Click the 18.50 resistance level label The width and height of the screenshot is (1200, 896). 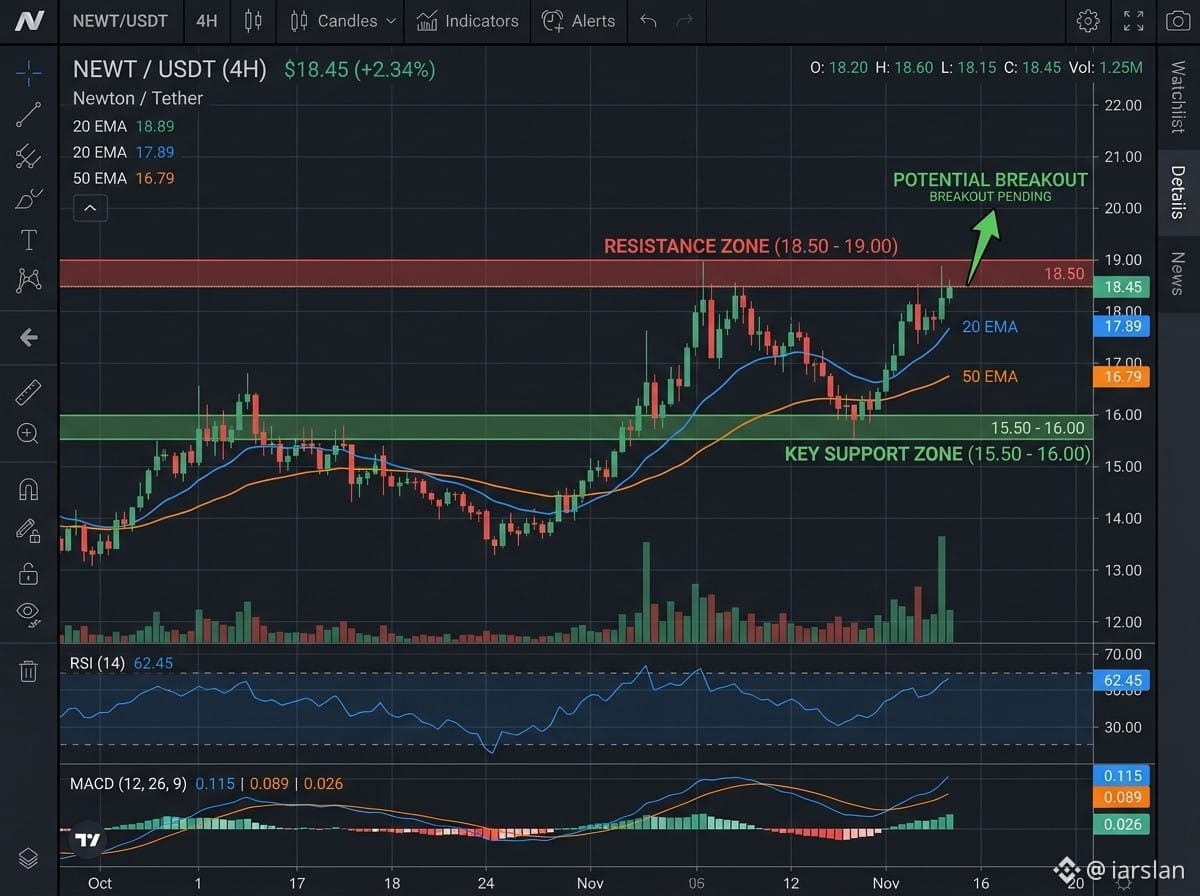[x=1065, y=273]
